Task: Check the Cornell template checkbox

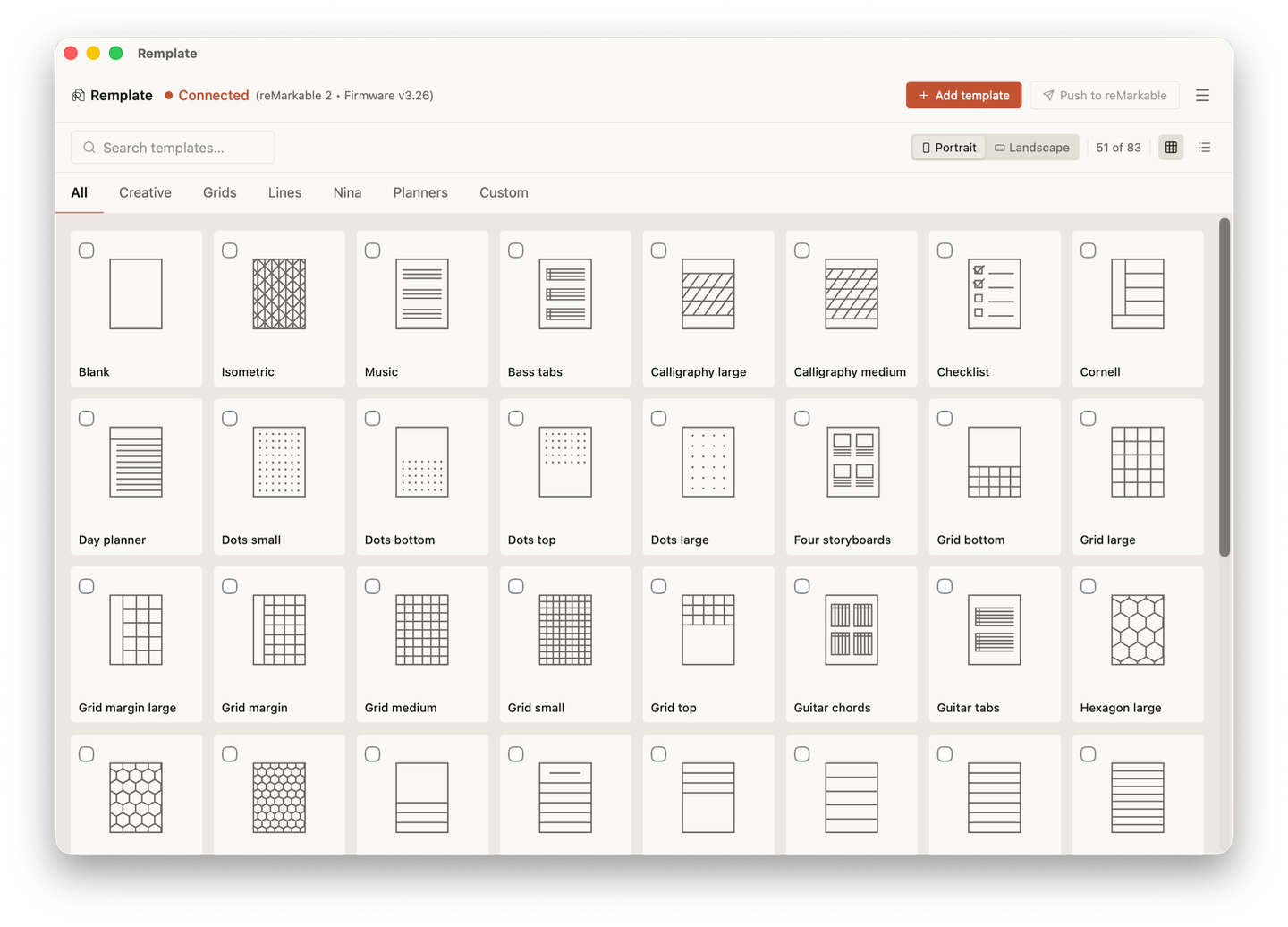Action: [x=1089, y=251]
